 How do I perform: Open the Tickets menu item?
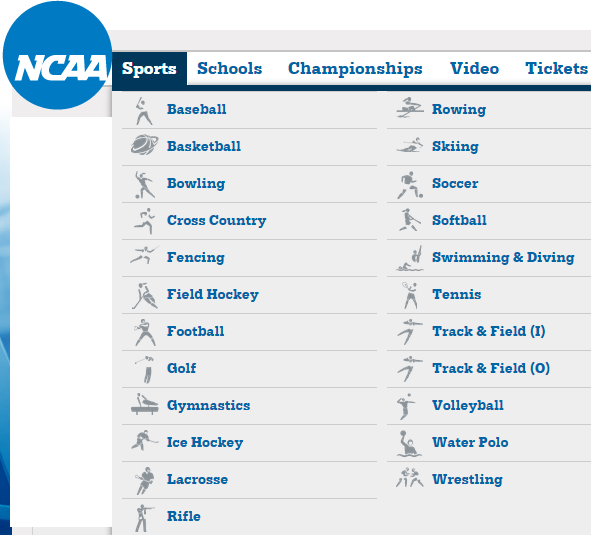[556, 69]
